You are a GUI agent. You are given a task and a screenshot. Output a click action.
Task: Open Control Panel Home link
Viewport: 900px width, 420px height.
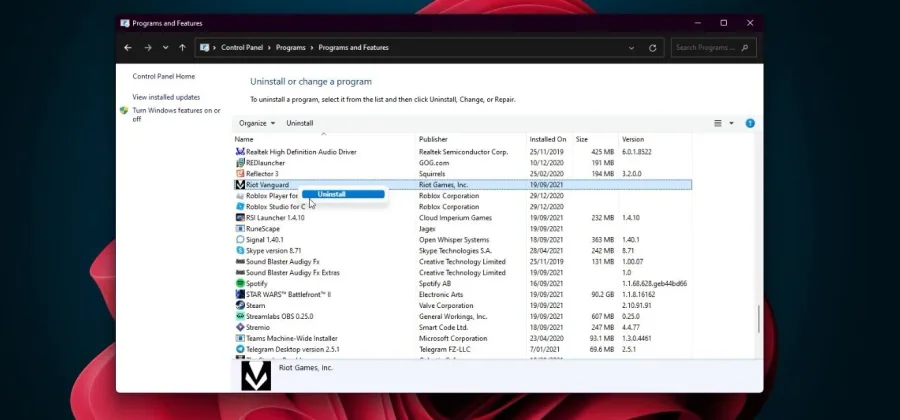164,76
